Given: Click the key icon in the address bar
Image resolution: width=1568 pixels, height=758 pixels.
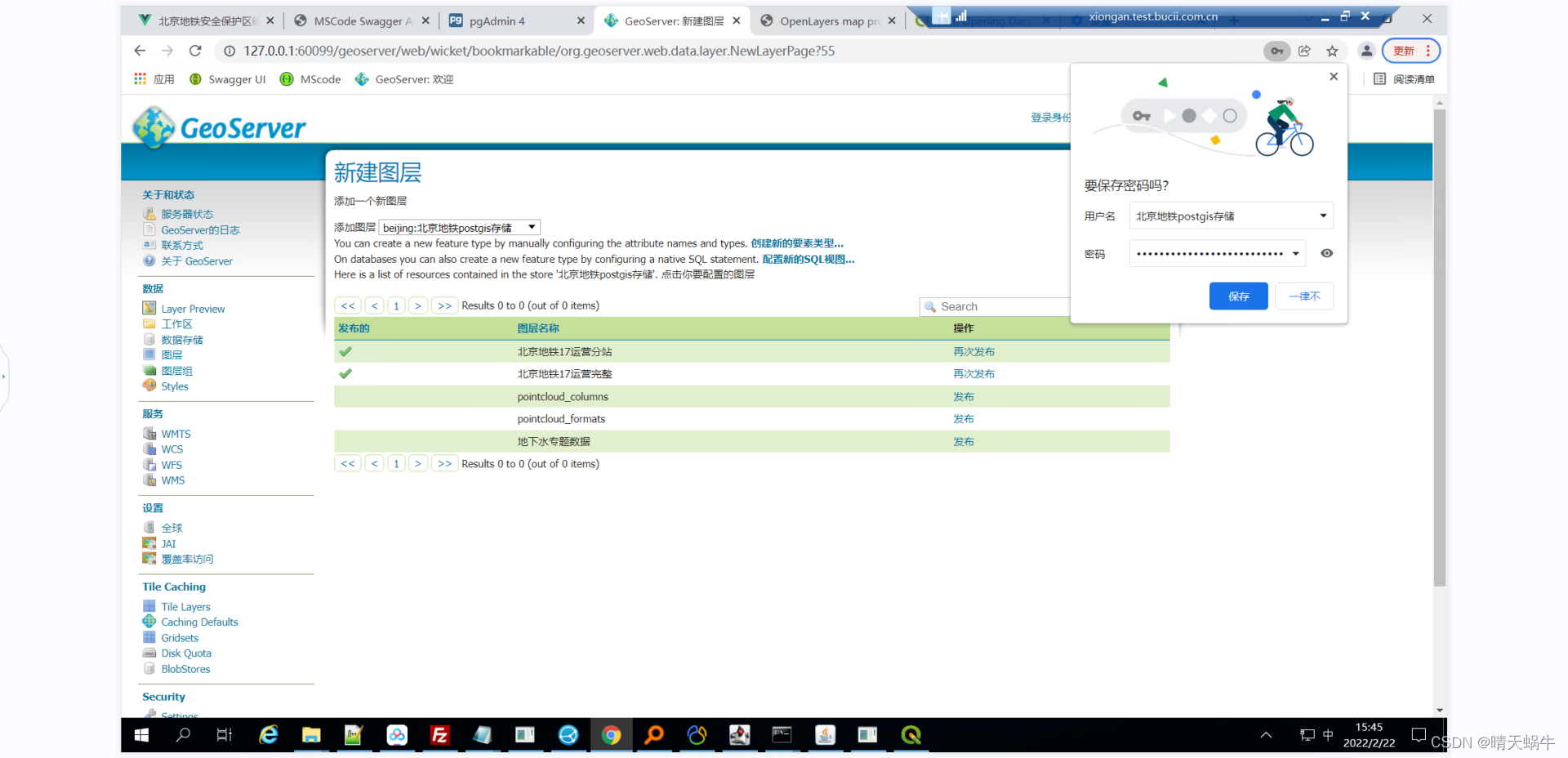Looking at the screenshot, I should coord(1276,51).
